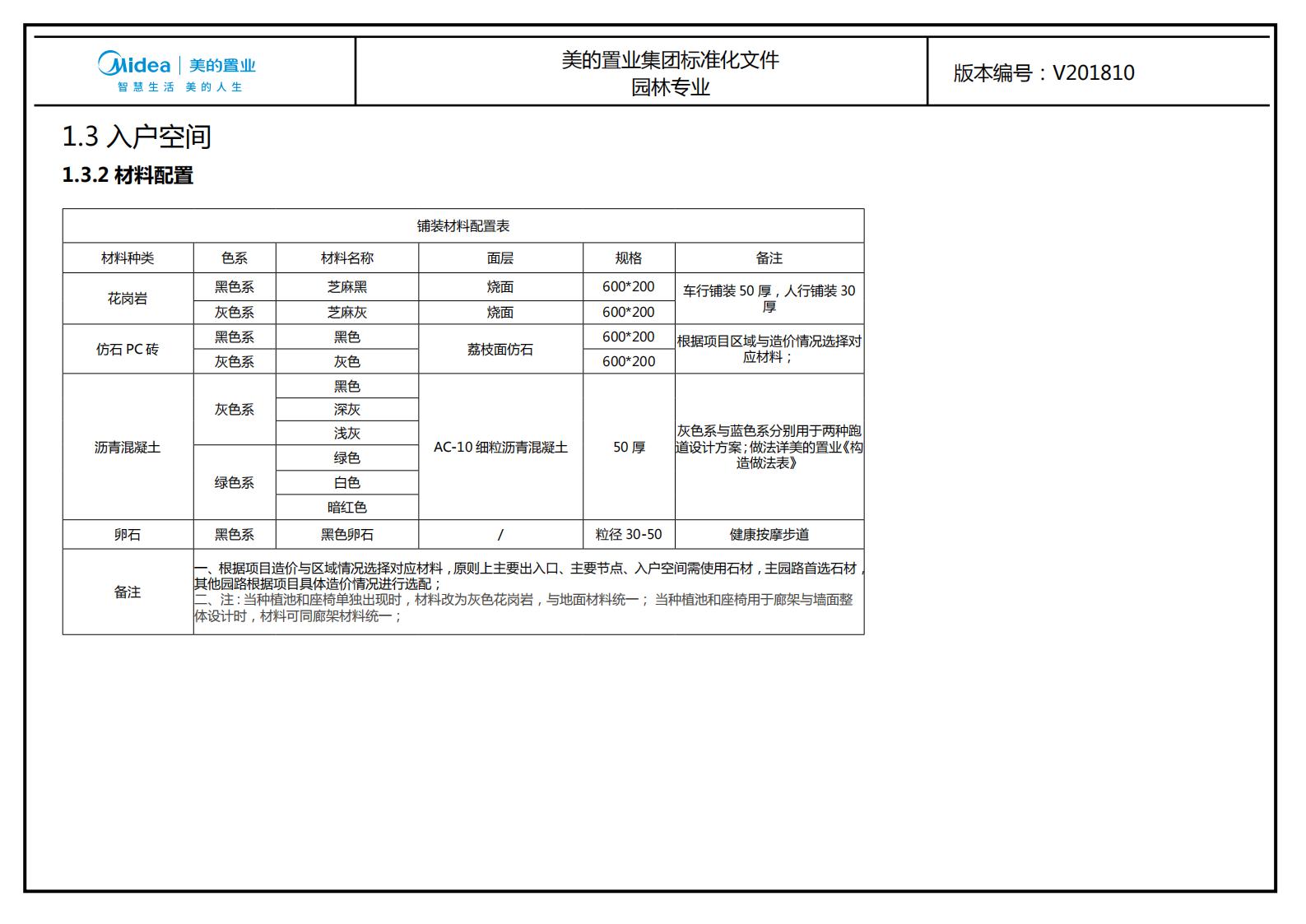Click the 暗红色 material name cell
This screenshot has width=1306, height=924.
point(347,507)
